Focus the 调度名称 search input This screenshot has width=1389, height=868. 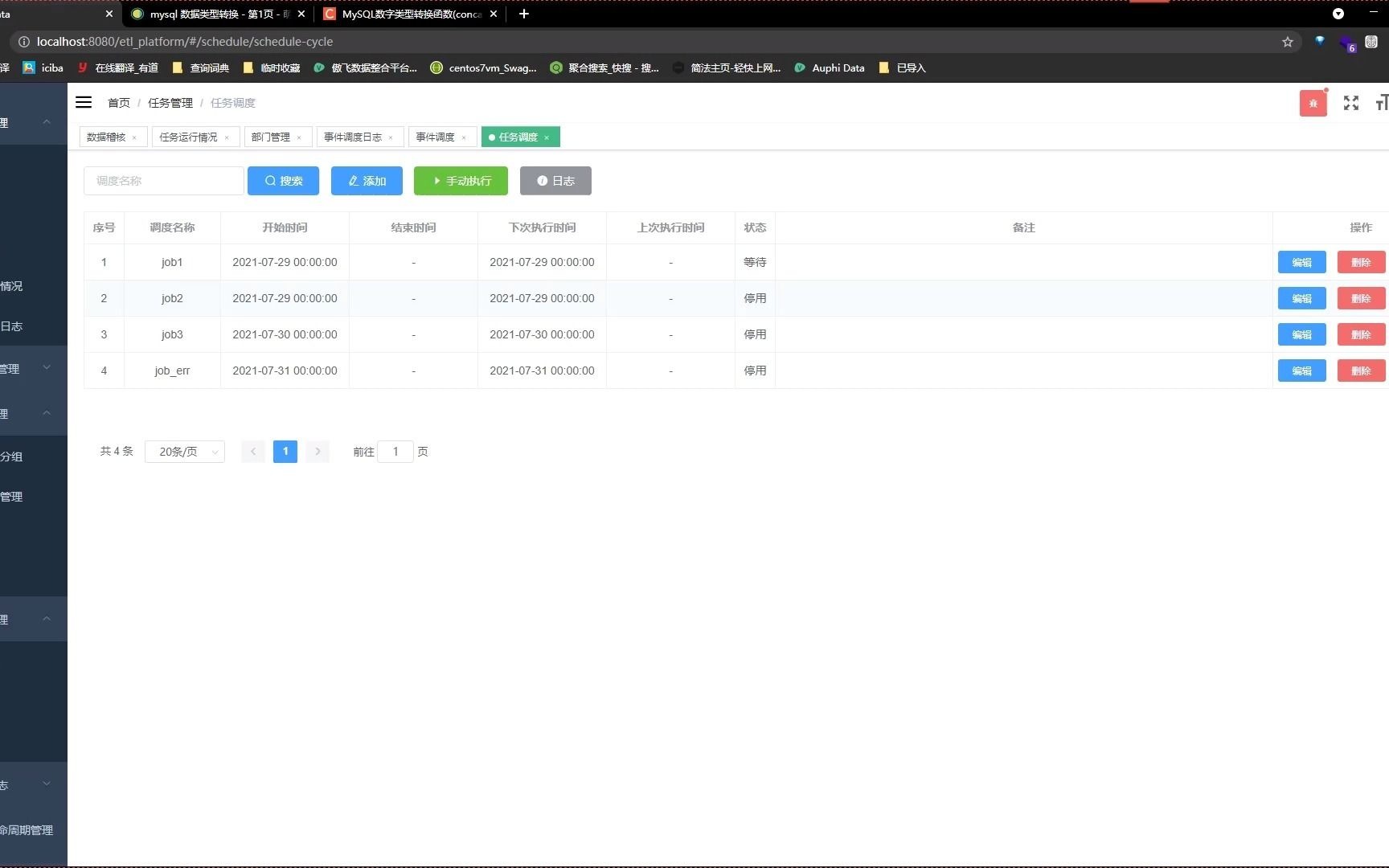(163, 181)
